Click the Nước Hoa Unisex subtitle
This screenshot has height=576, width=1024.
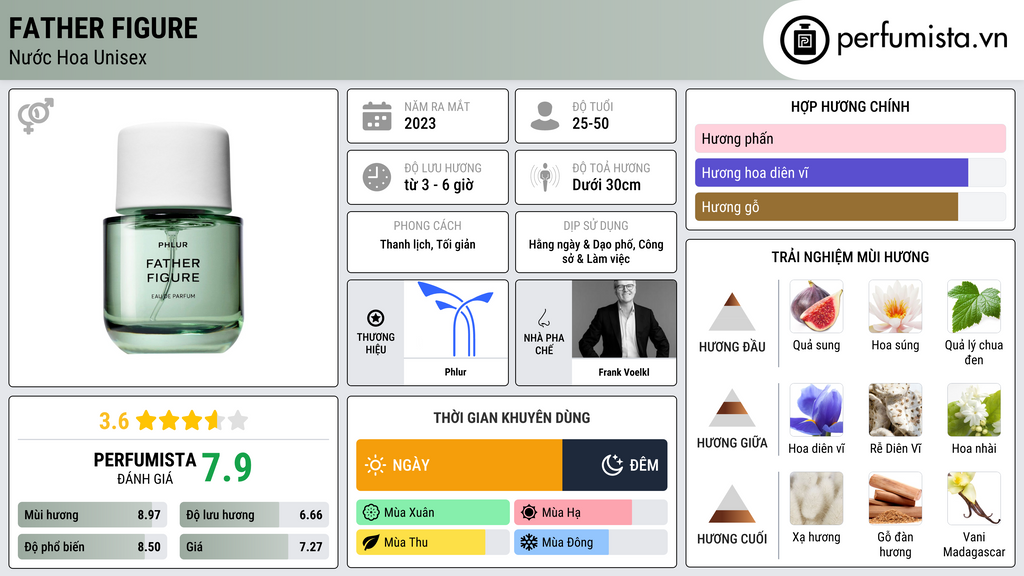point(78,57)
